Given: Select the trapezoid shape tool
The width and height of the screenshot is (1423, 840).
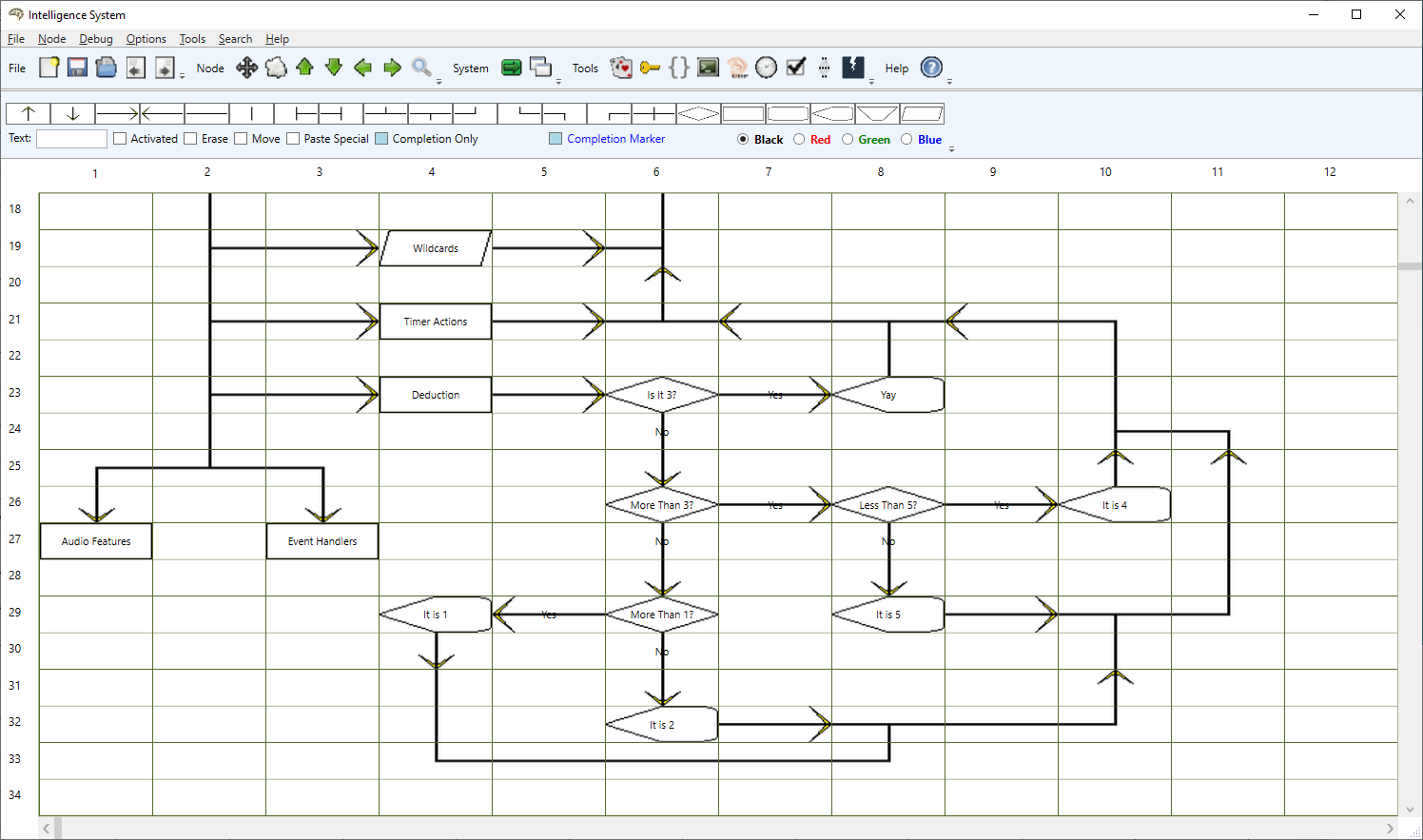Looking at the screenshot, I should pyautogui.click(x=877, y=113).
